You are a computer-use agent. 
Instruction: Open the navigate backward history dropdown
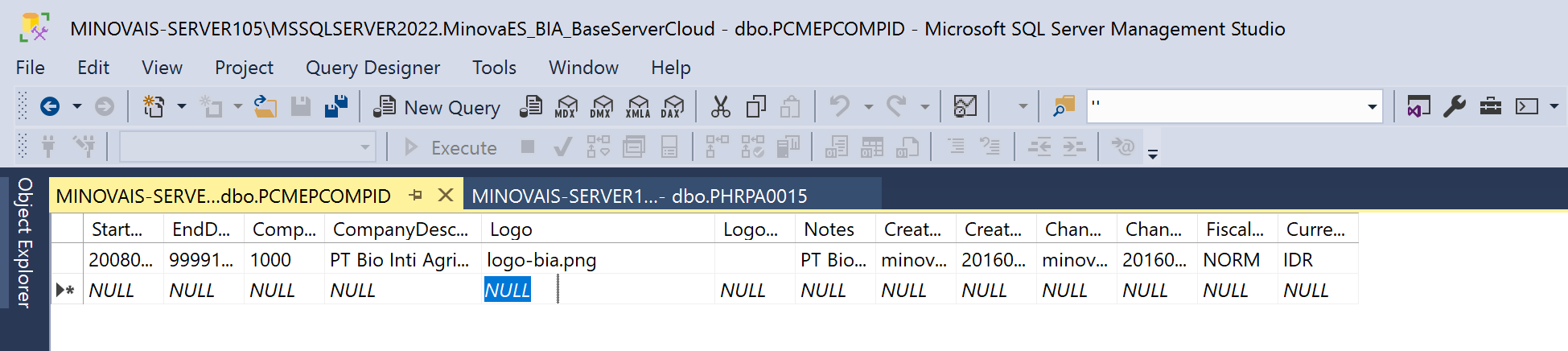pos(77,106)
